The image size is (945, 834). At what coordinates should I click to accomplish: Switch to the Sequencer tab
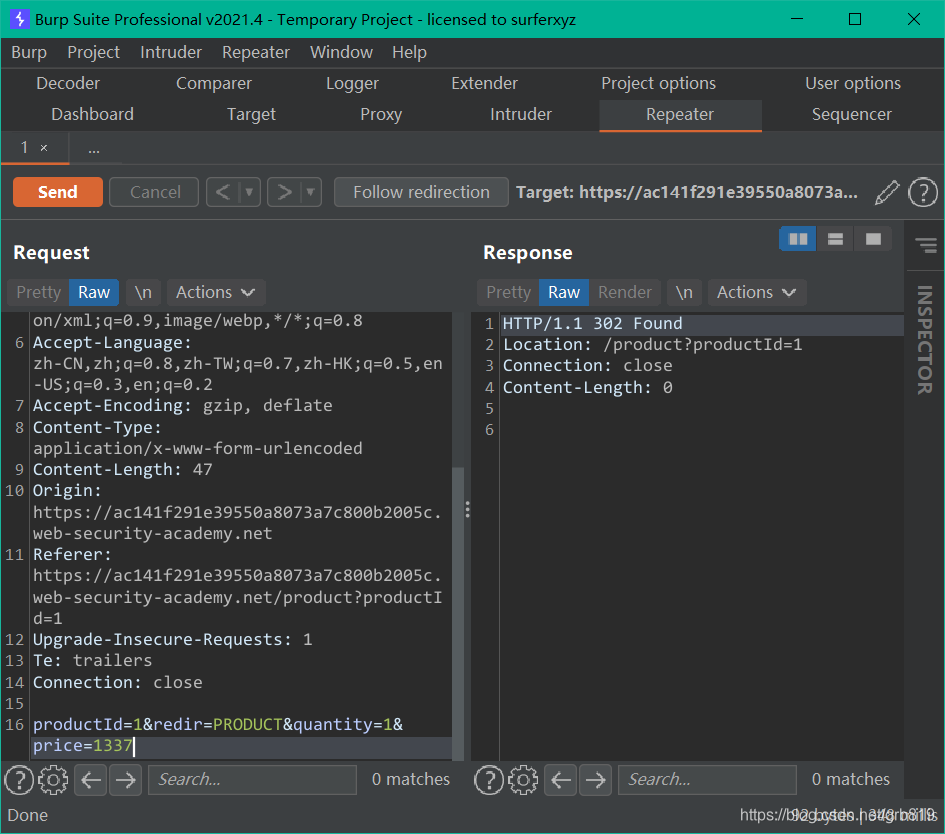pos(851,114)
